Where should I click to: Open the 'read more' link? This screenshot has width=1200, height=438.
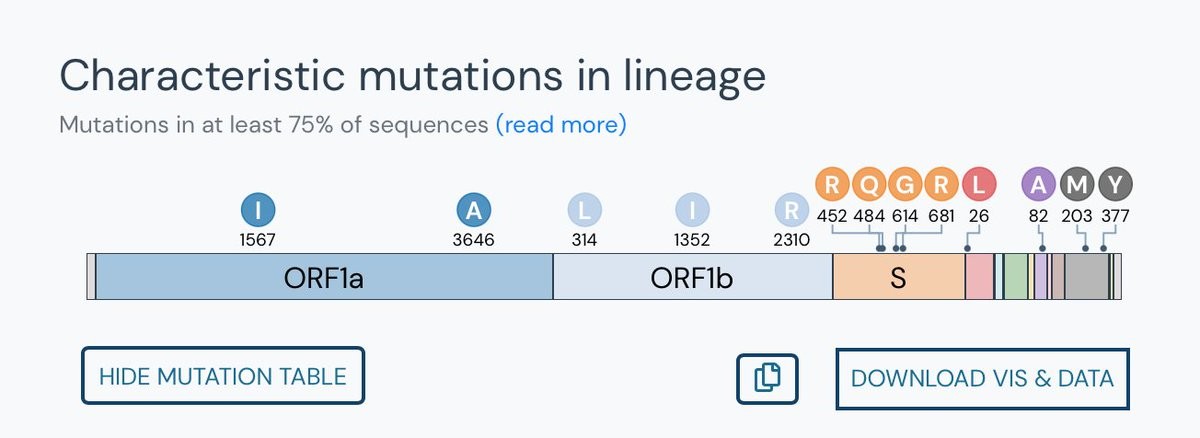561,125
